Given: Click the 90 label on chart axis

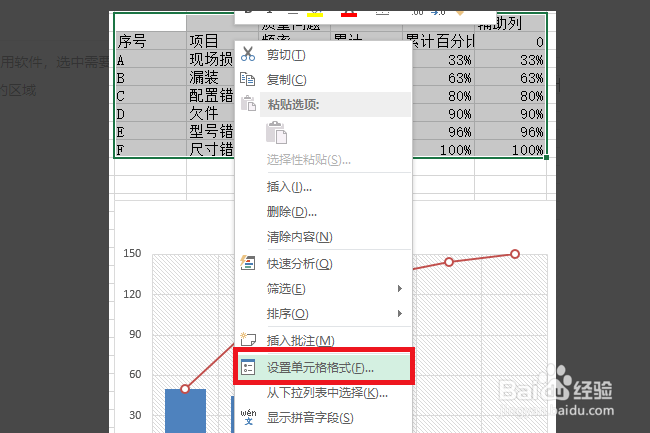Looking at the screenshot, I should tap(135, 334).
